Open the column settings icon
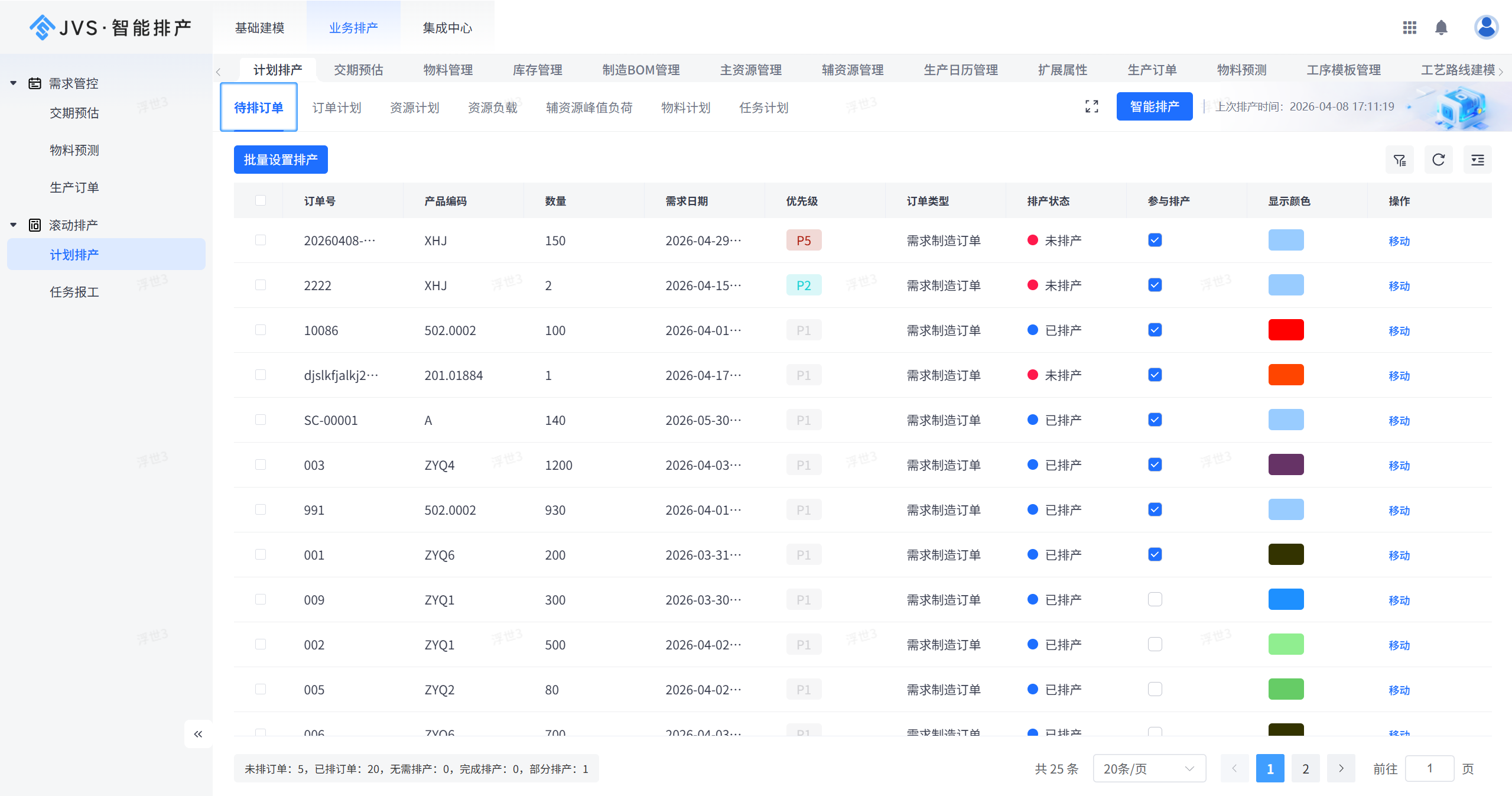The image size is (1512, 796). click(1477, 160)
